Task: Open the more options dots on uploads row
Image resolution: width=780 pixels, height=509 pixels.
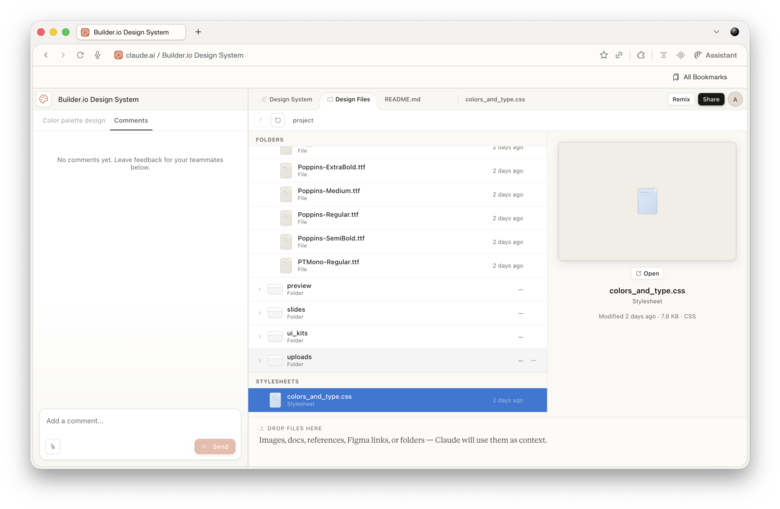Action: [533, 360]
